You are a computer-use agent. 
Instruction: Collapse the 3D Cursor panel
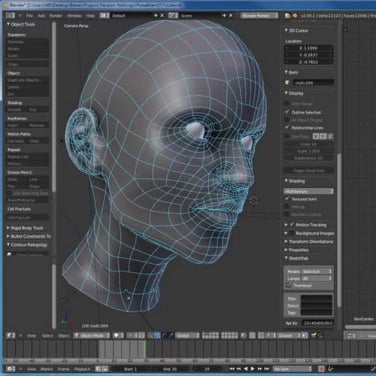tap(286, 30)
